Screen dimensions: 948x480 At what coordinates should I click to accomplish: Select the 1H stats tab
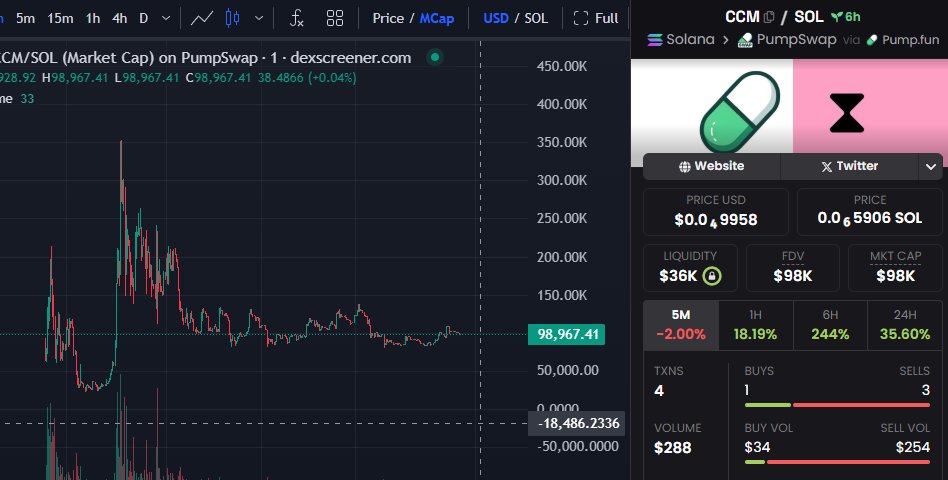coord(755,325)
